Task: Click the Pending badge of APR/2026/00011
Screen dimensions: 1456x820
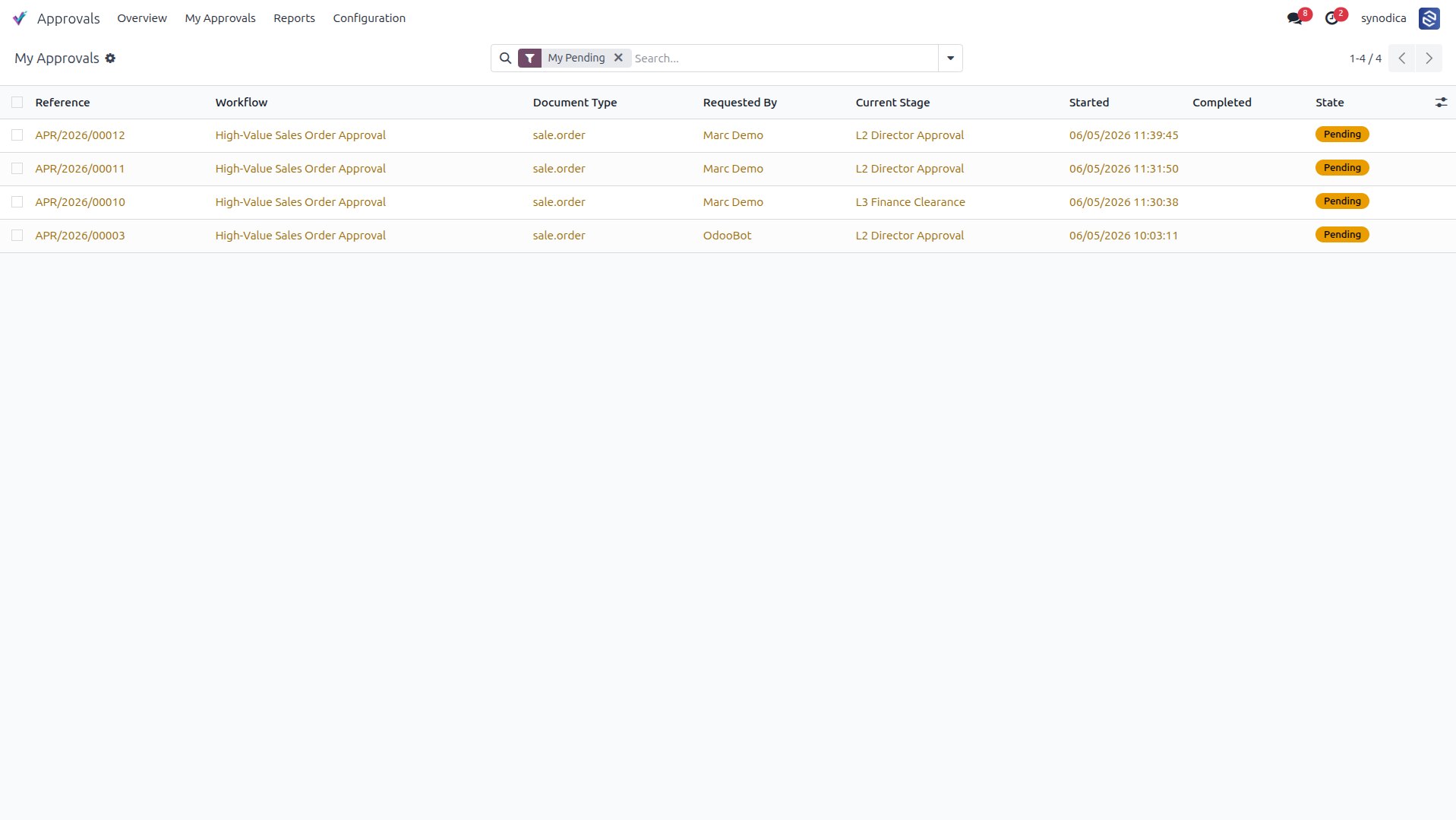Action: click(1342, 168)
